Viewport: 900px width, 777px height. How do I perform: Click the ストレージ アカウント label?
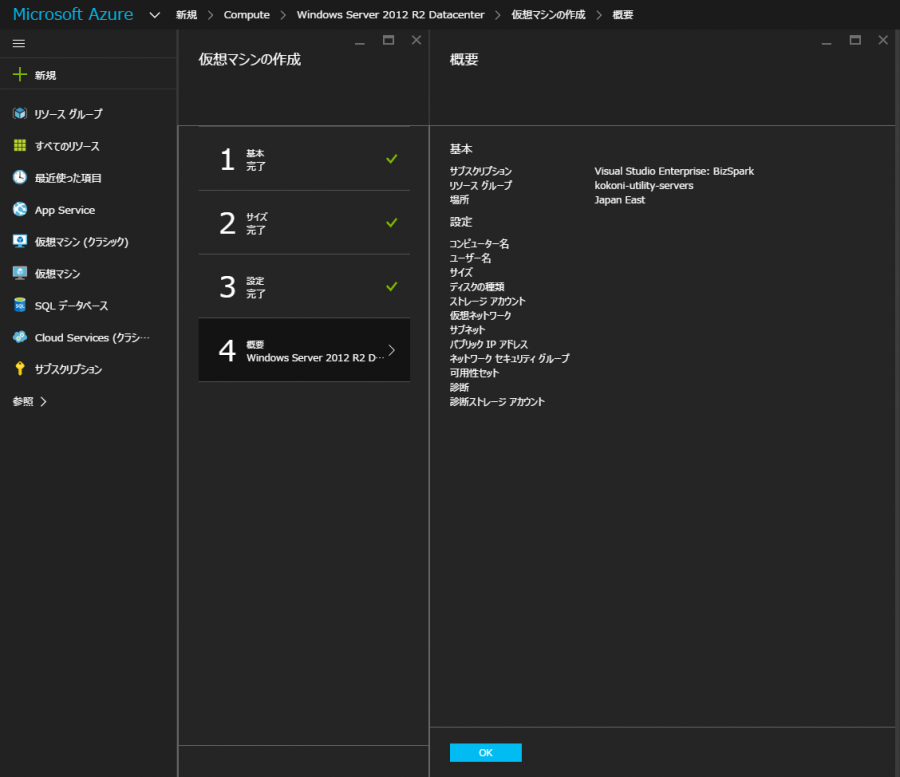(x=487, y=301)
